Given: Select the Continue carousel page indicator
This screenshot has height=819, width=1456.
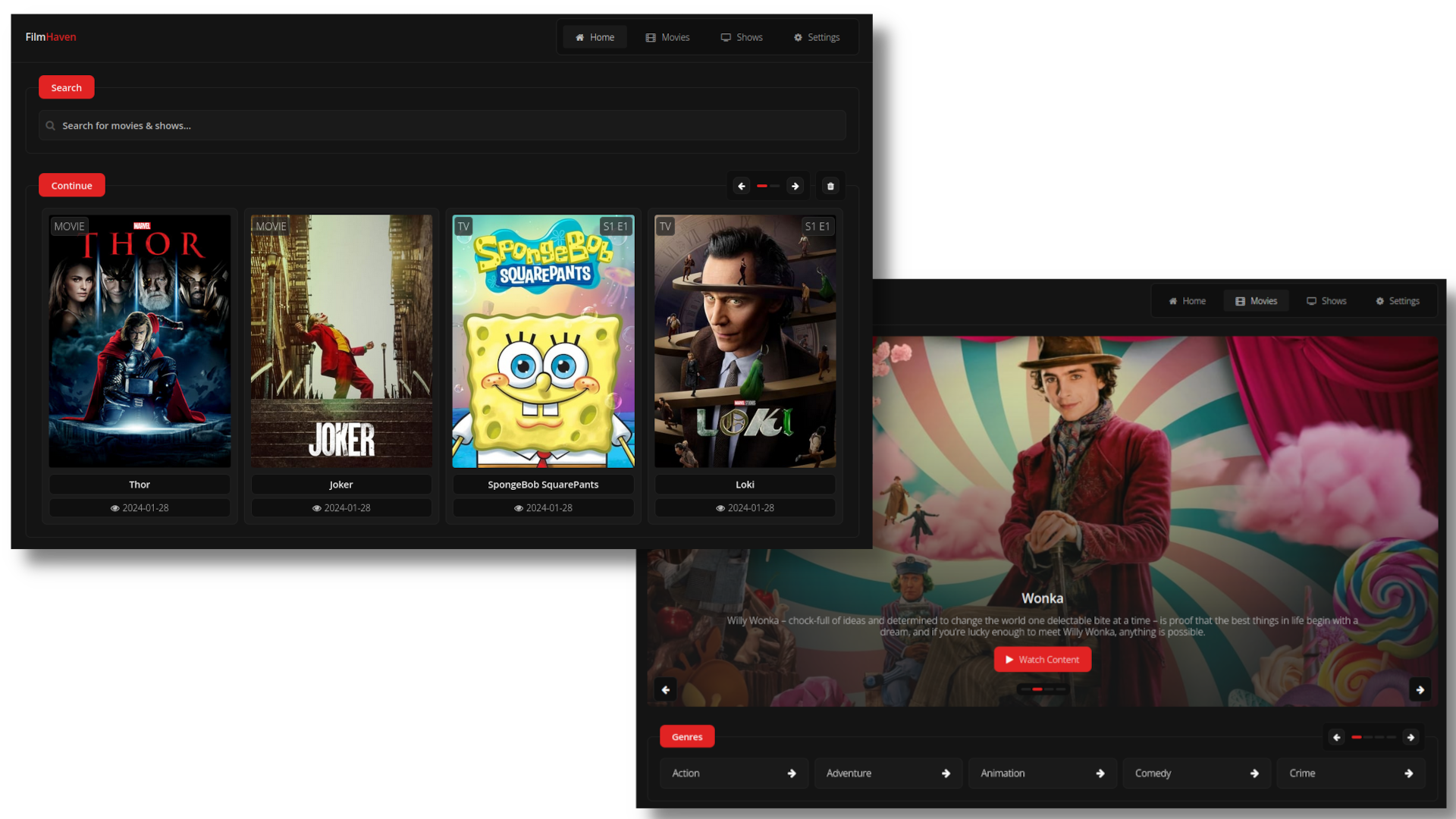Looking at the screenshot, I should point(768,186).
